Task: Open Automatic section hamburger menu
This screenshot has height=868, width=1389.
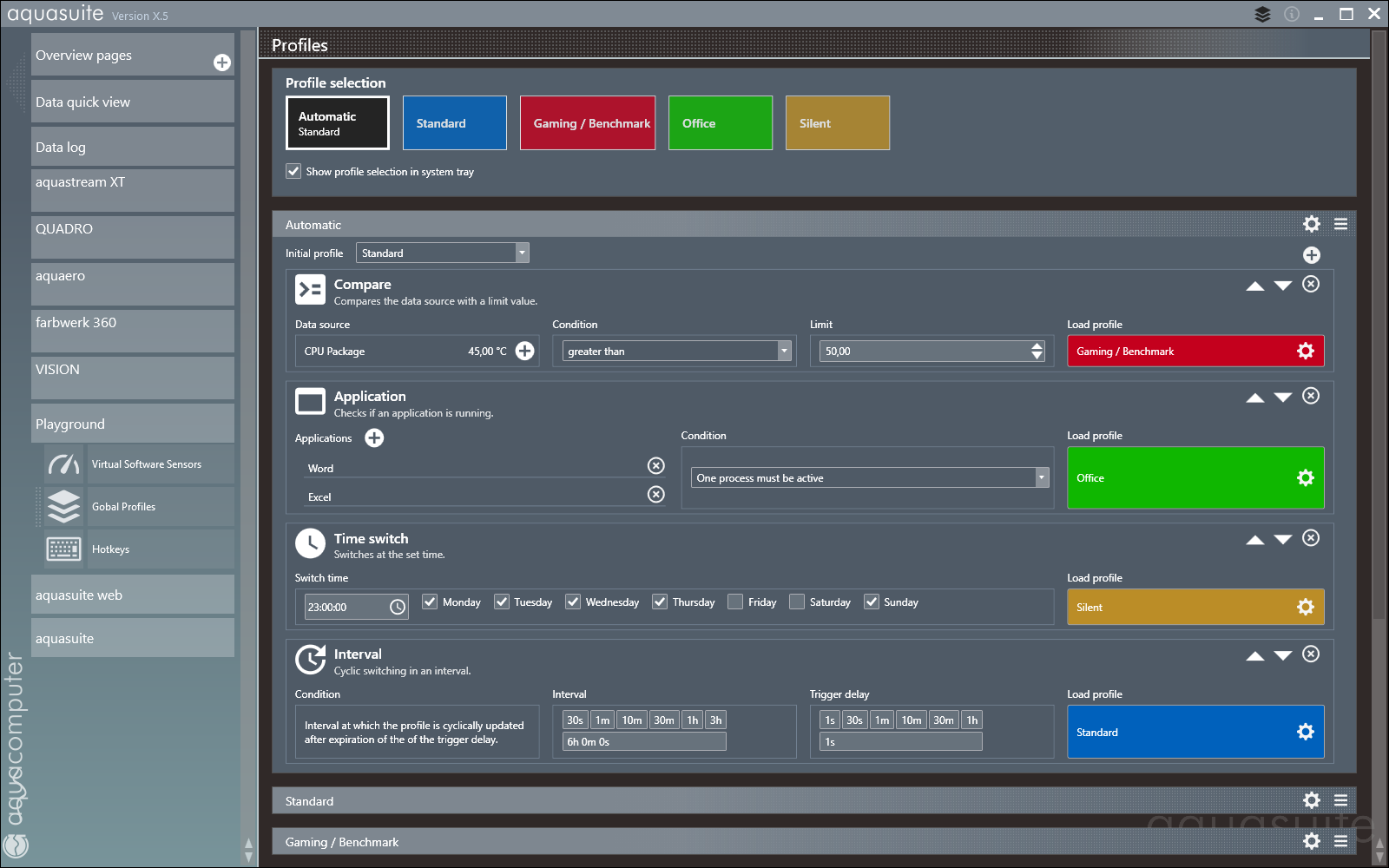Action: pos(1341,224)
